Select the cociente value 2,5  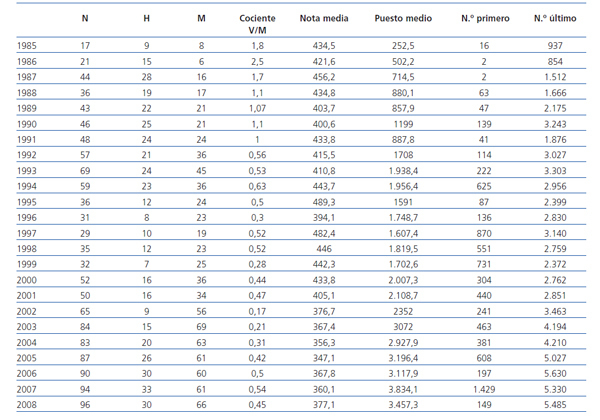tap(257, 62)
